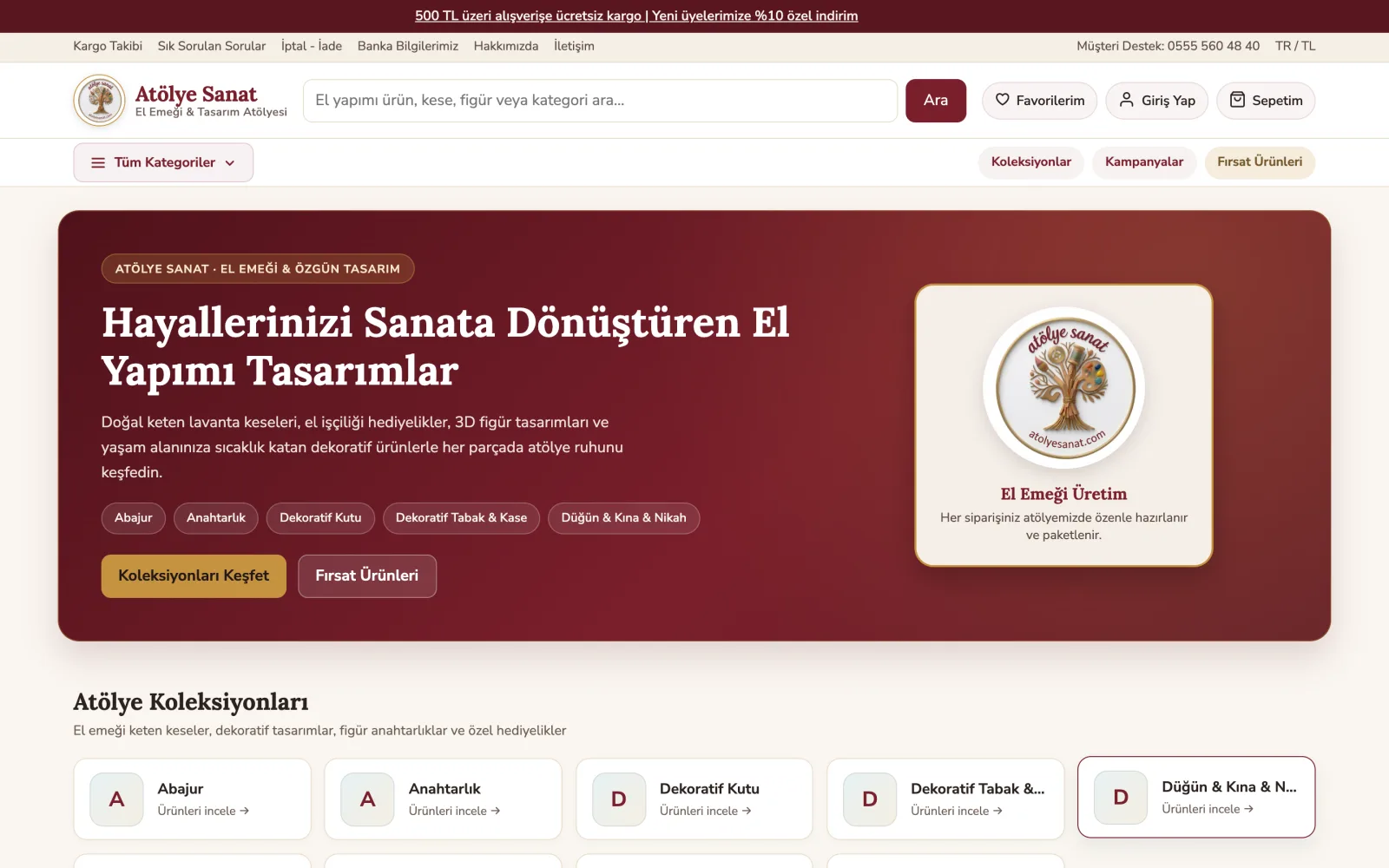
Task: Click the heart icon in Favorilerim
Action: (x=1002, y=100)
